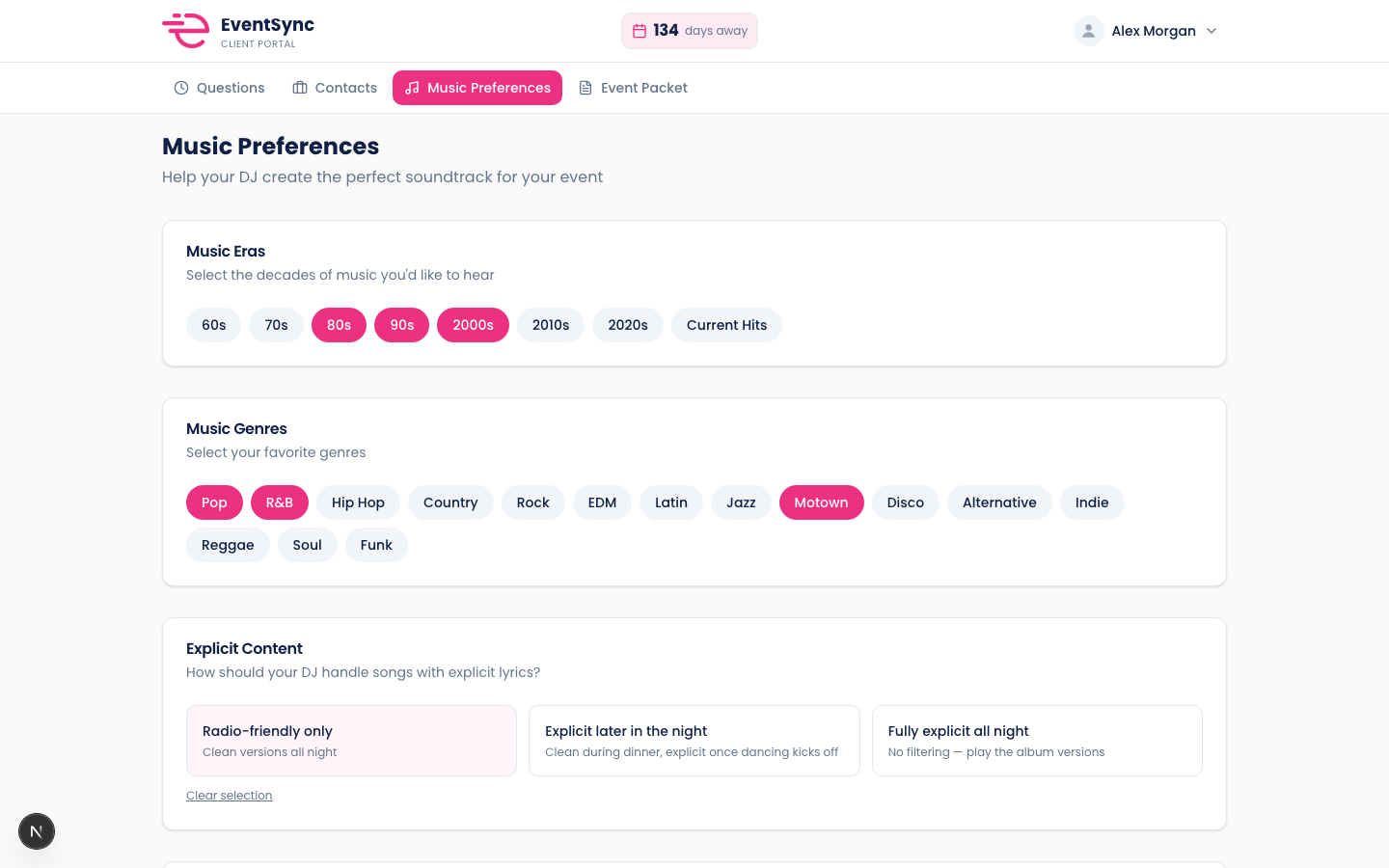Choose the Rock genre chip
The height and width of the screenshot is (868, 1389).
(x=533, y=502)
